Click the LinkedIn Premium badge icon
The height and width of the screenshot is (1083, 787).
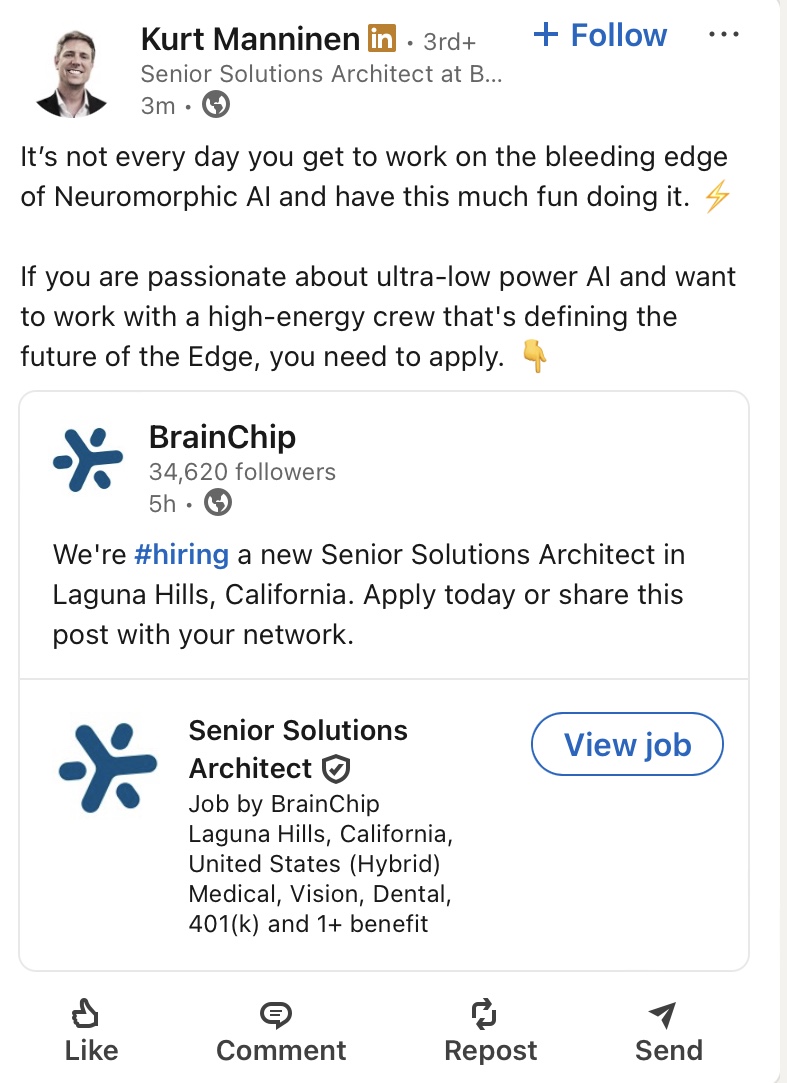[x=382, y=40]
